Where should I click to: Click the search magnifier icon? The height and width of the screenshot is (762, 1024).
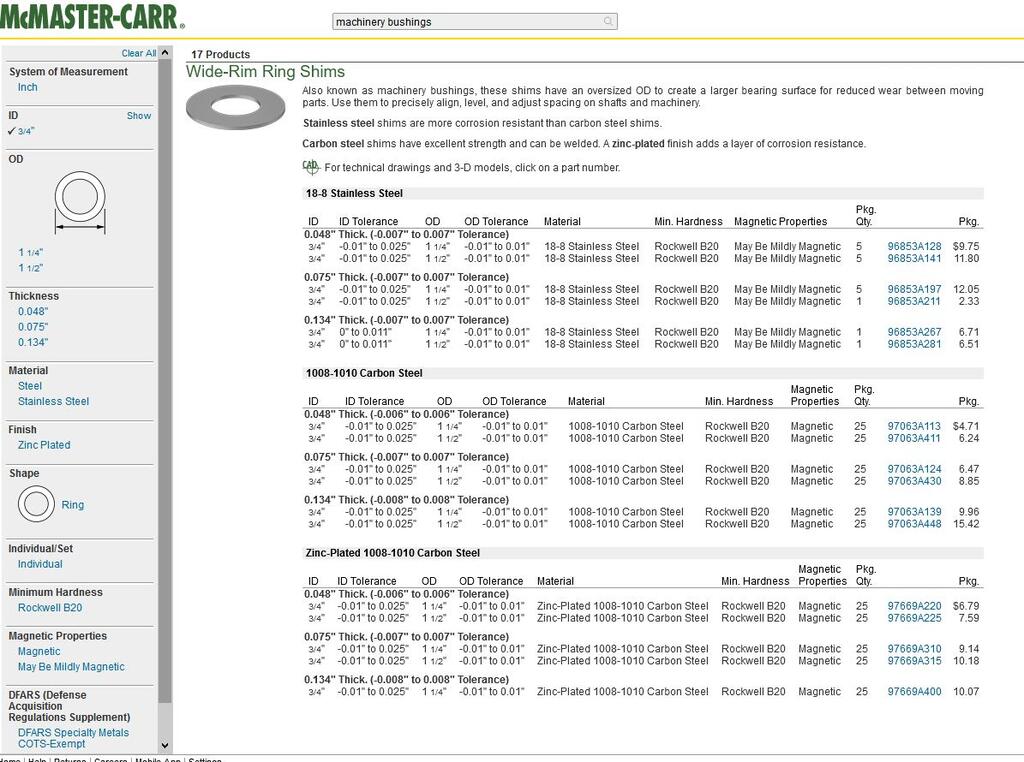(x=608, y=22)
